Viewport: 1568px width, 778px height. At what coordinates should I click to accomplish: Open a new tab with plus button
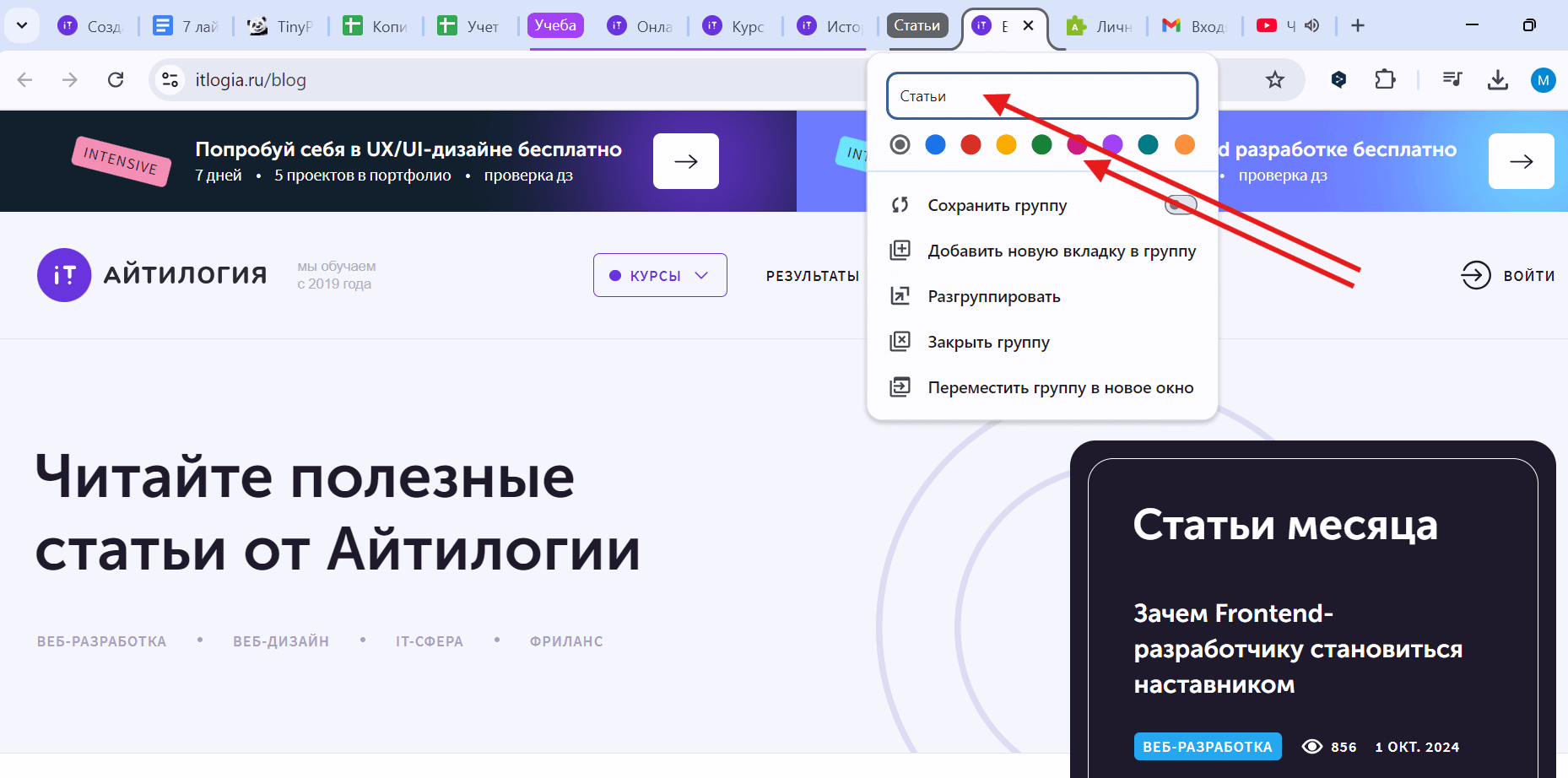1357,26
